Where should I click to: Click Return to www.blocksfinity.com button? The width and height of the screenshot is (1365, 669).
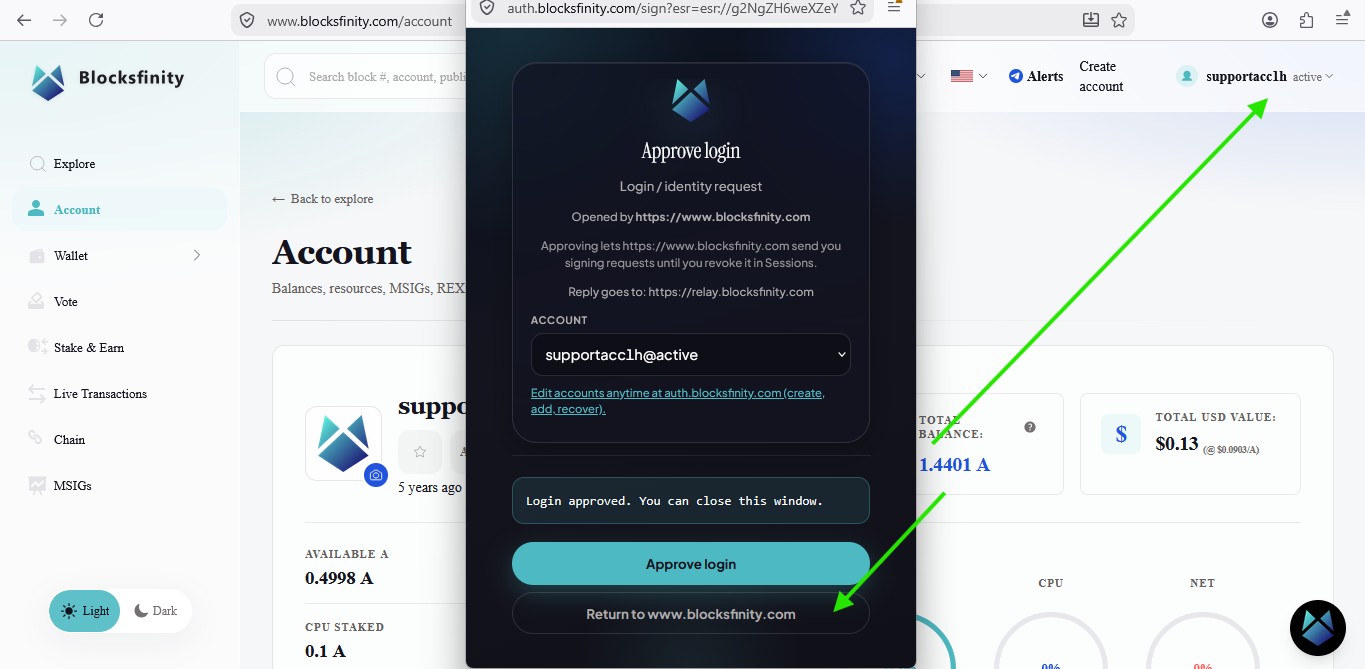[691, 614]
